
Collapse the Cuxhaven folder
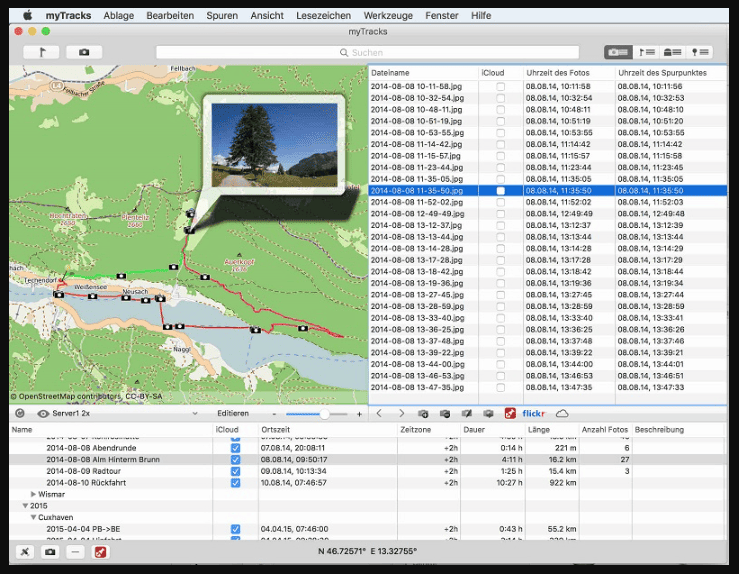coord(33,517)
